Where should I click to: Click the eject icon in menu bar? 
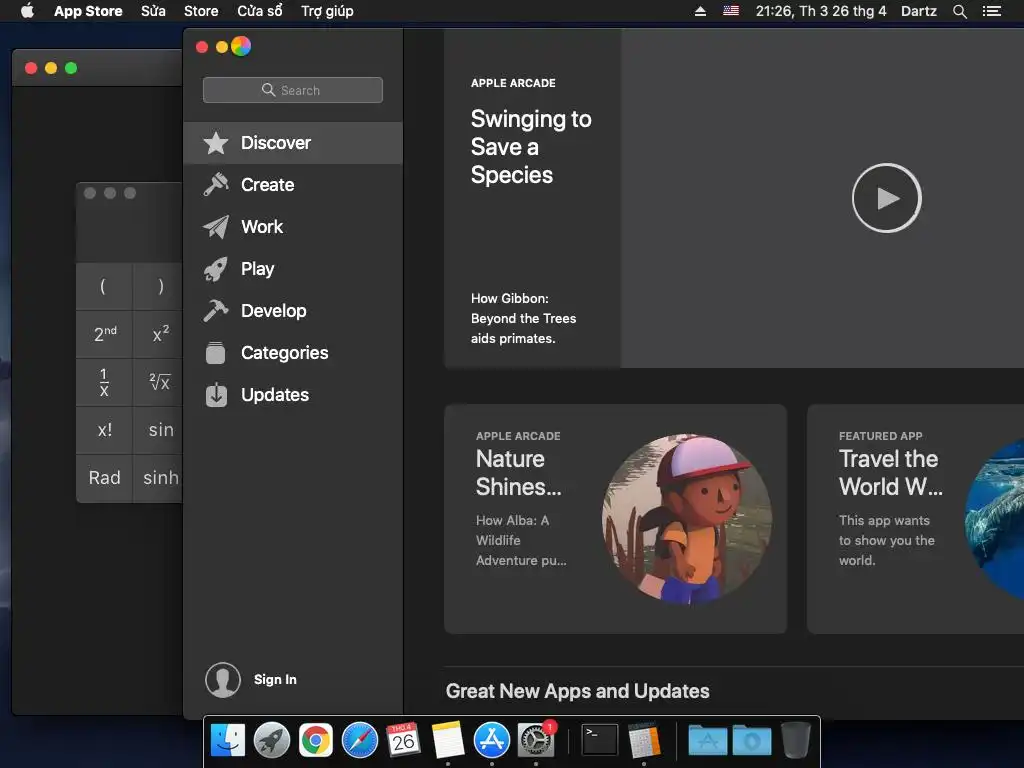pos(700,11)
